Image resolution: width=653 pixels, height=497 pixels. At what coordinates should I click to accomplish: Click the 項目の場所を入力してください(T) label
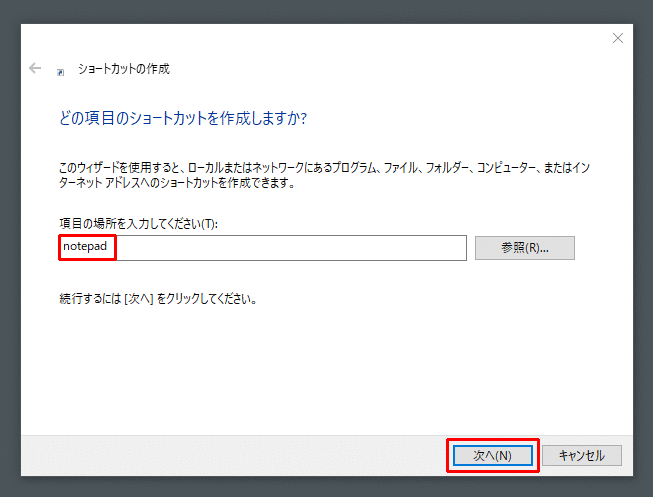138,223
